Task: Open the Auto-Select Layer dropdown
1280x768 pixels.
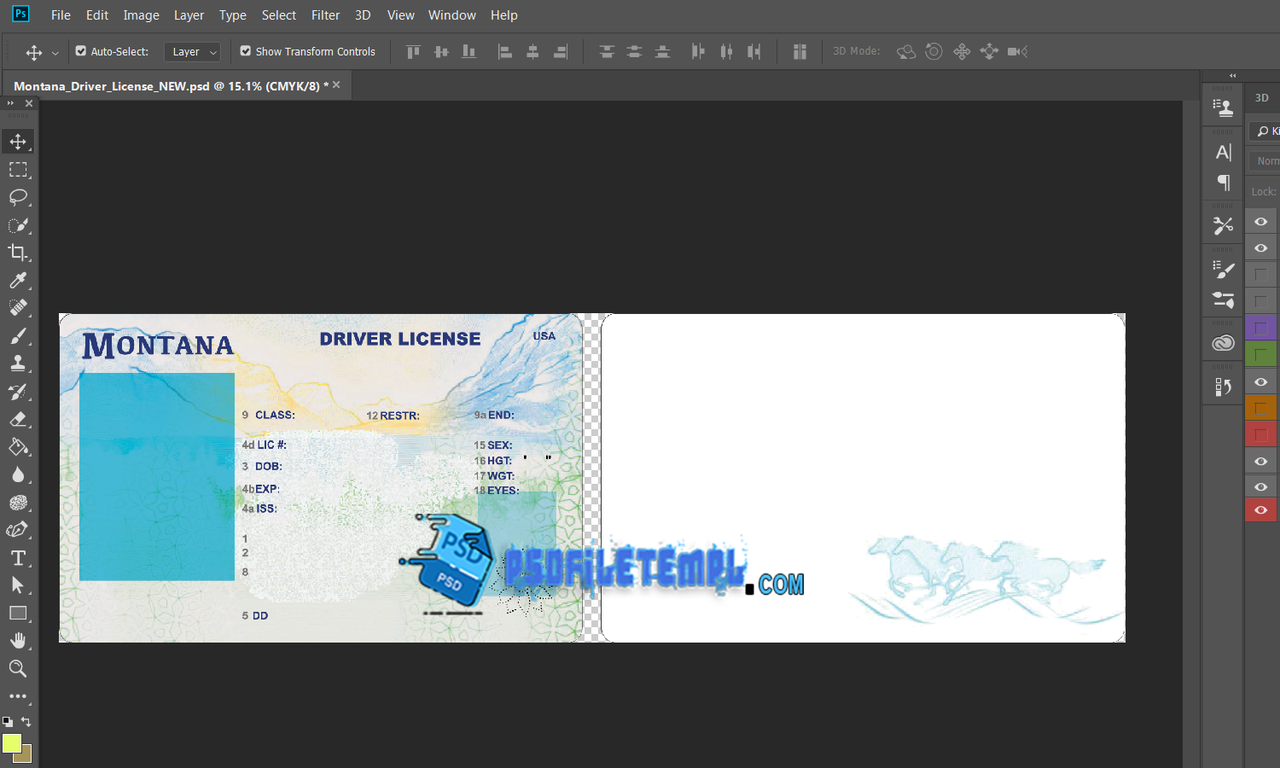Action: (x=192, y=51)
